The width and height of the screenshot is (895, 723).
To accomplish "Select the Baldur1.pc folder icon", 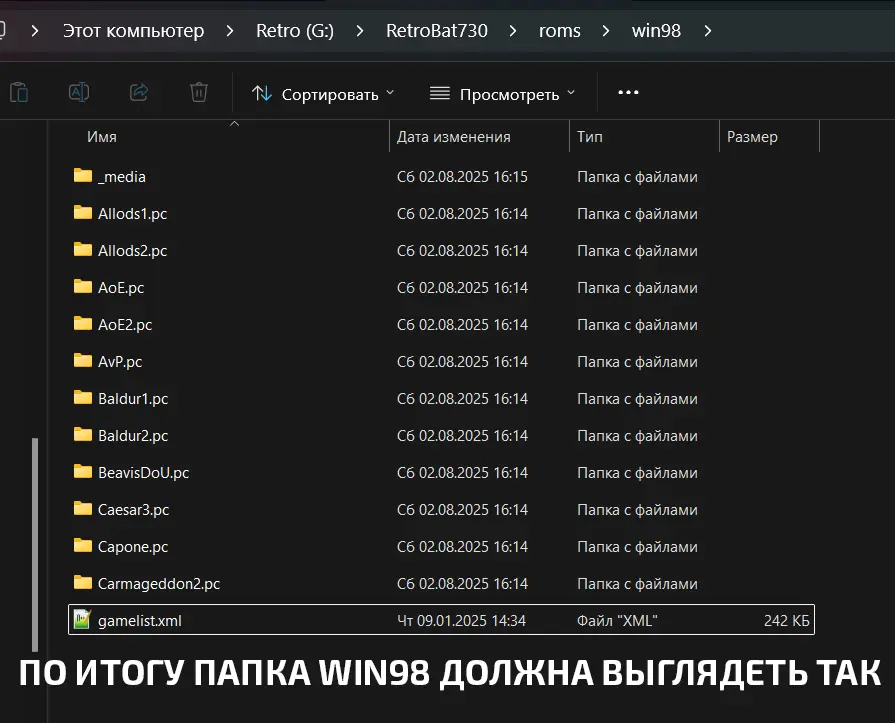I will [x=83, y=398].
